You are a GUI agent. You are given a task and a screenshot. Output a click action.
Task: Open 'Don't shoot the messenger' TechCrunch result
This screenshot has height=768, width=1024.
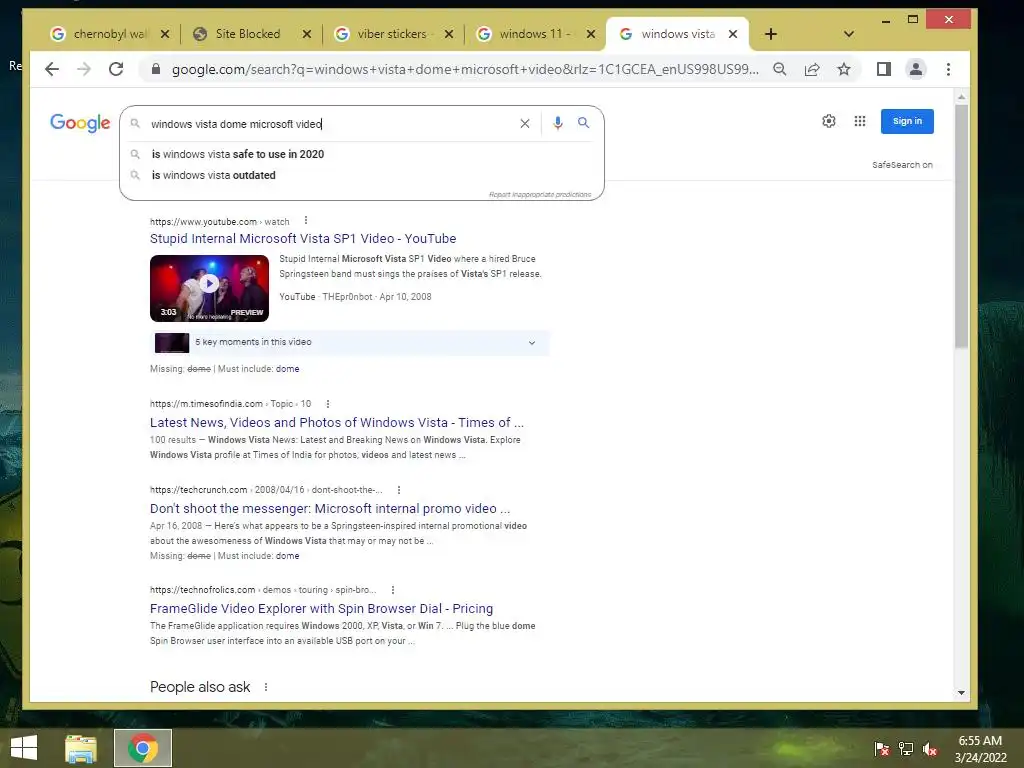point(330,509)
